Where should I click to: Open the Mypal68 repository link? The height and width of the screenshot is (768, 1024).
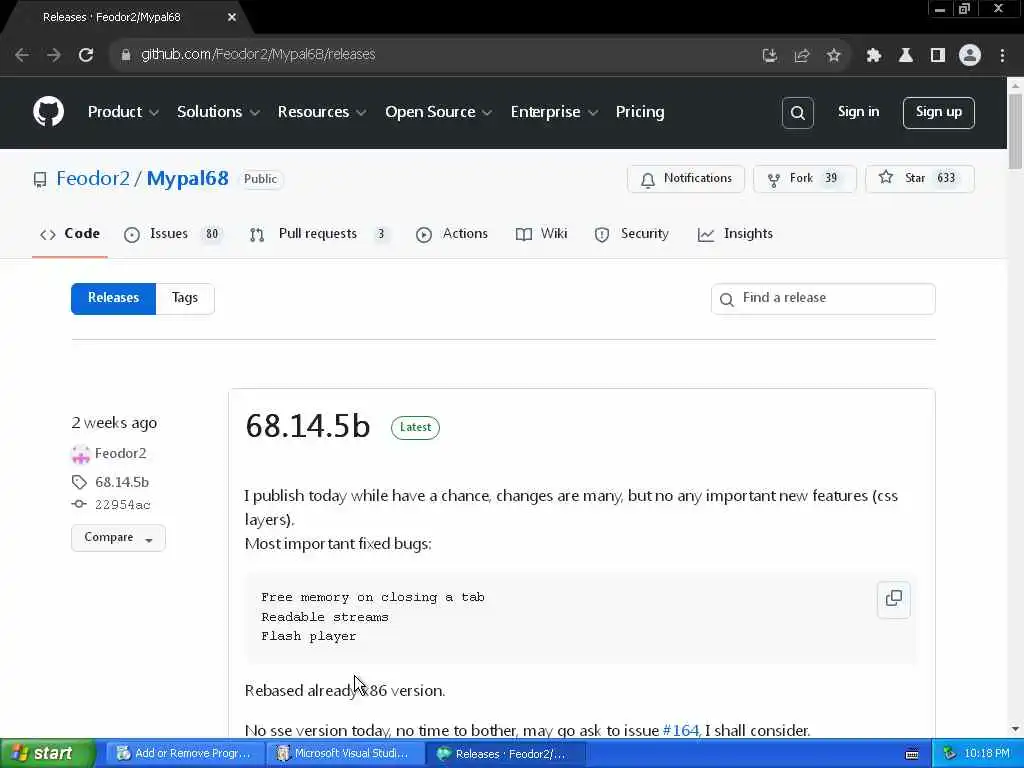click(x=187, y=178)
